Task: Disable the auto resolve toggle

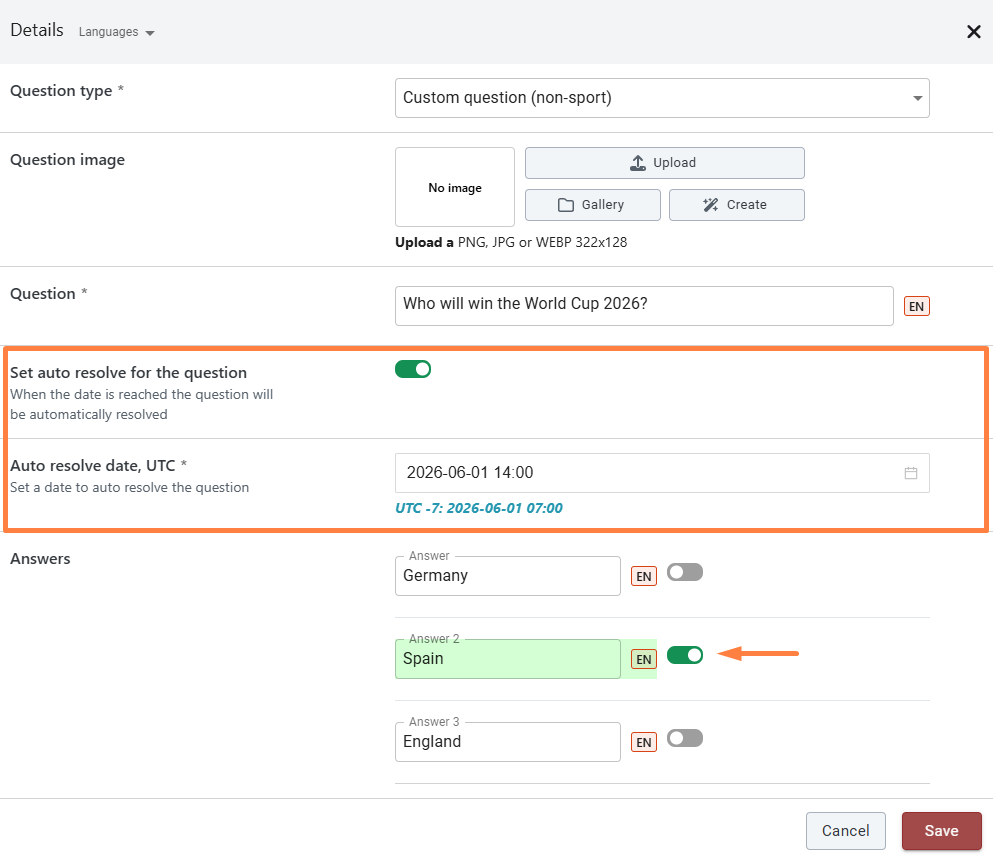Action: (413, 369)
